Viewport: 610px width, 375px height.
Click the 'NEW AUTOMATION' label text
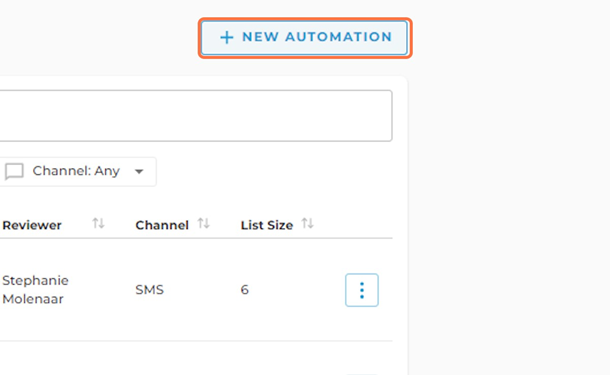(x=317, y=37)
